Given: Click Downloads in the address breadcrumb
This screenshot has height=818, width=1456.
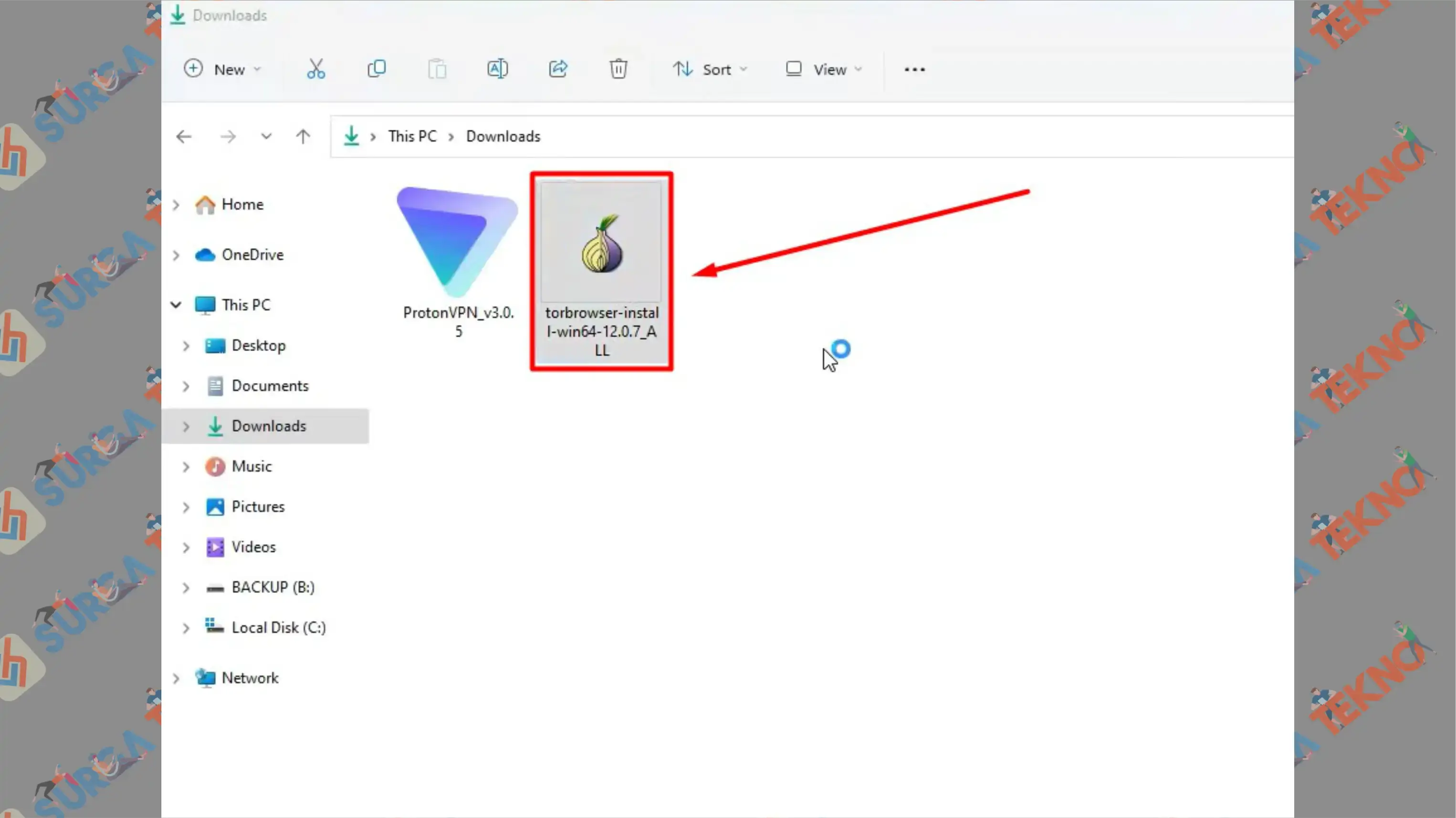Looking at the screenshot, I should pyautogui.click(x=503, y=137).
